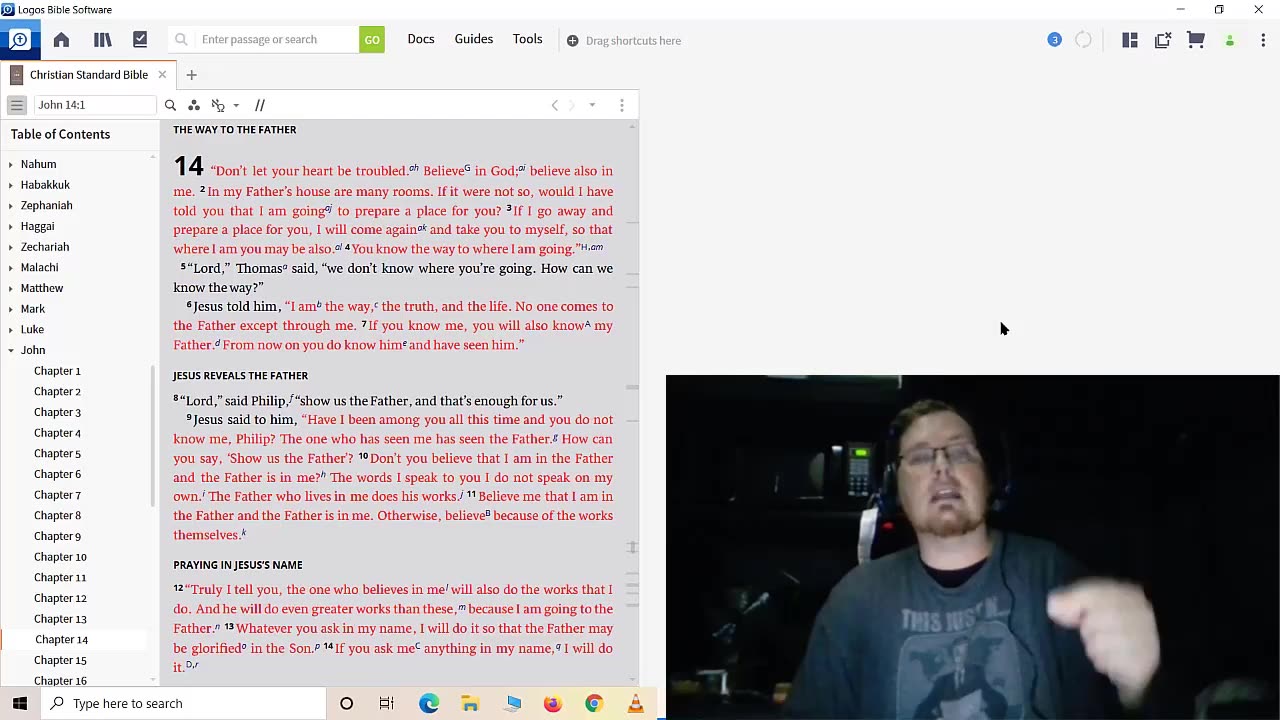Click the sync status circle icon
This screenshot has width=1280, height=720.
(1083, 40)
